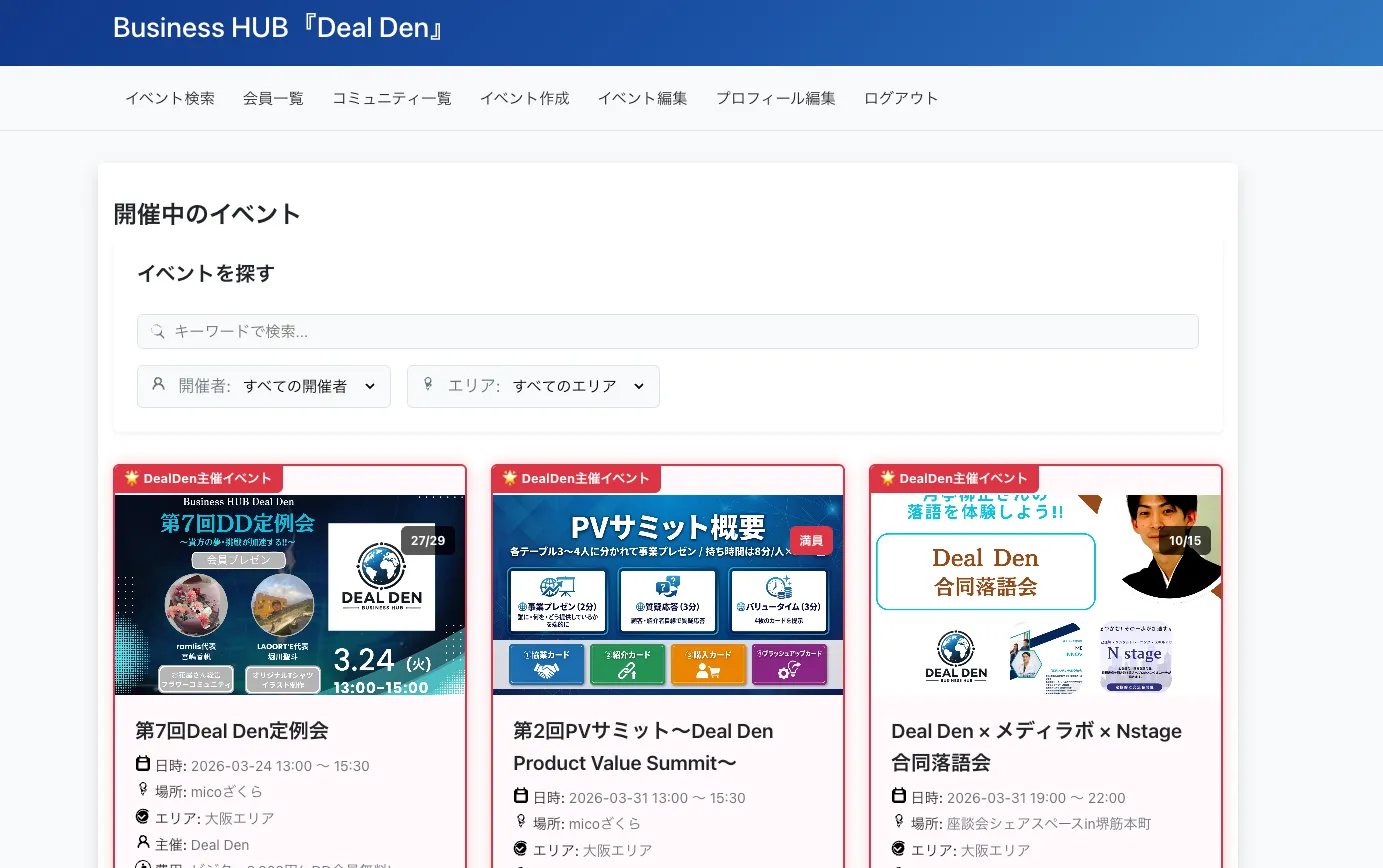Open the 第7回Deal Den定例会 title
Screen dimensions: 1383x868
pos(232,731)
